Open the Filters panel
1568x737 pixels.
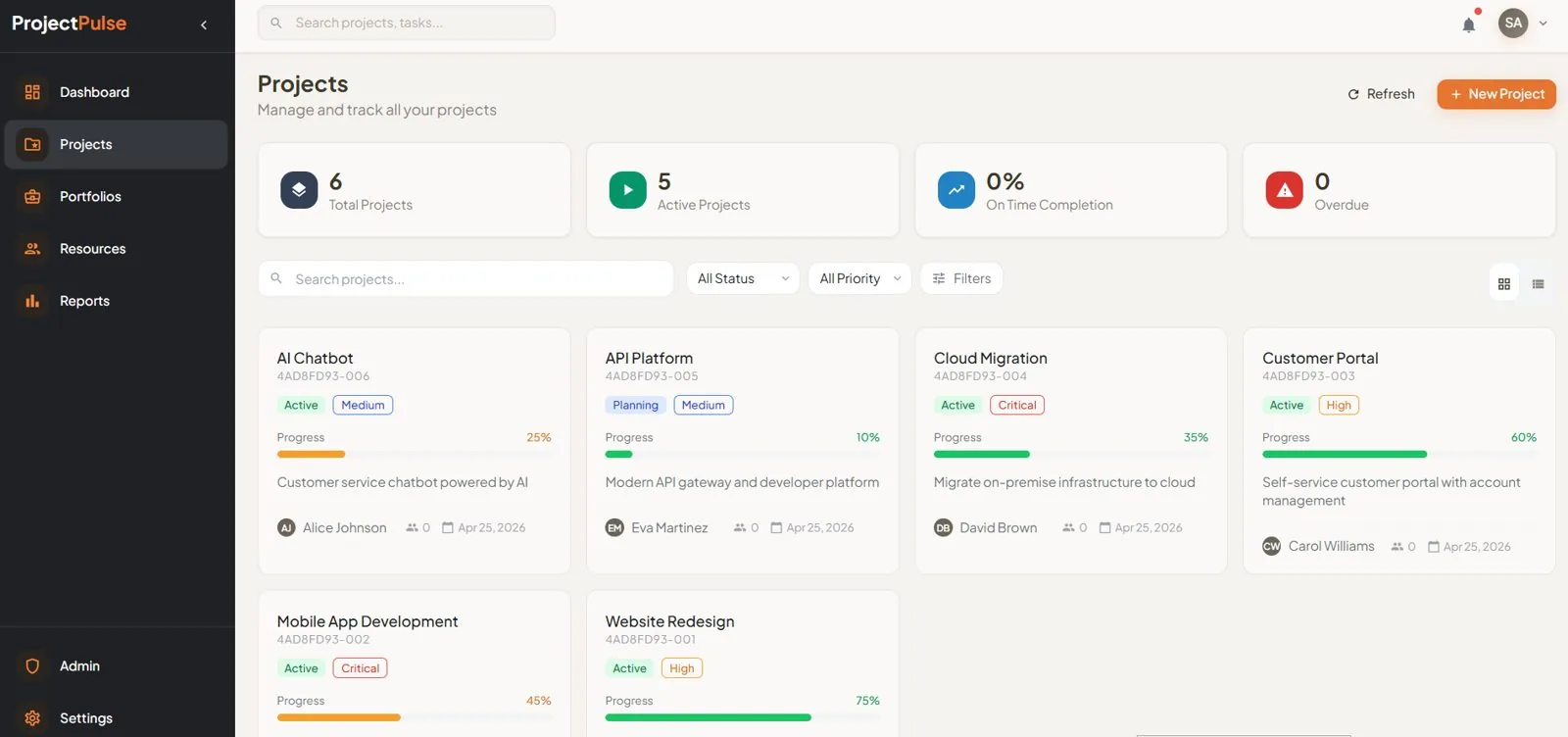point(961,278)
